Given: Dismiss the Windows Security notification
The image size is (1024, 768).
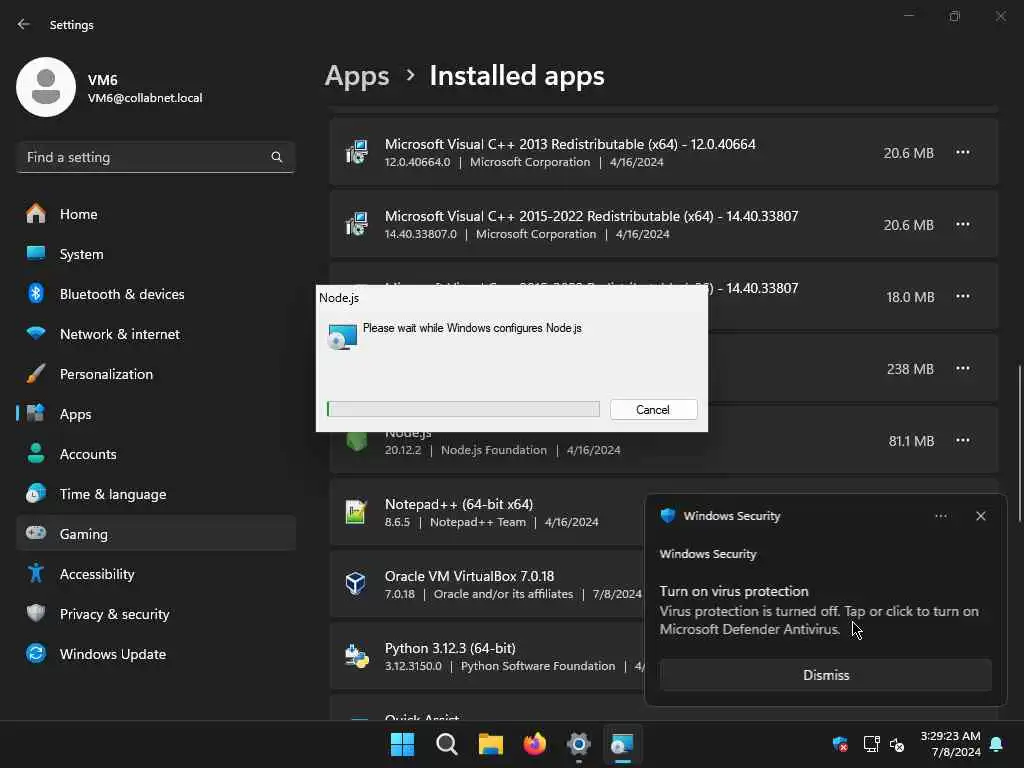Looking at the screenshot, I should (x=825, y=675).
